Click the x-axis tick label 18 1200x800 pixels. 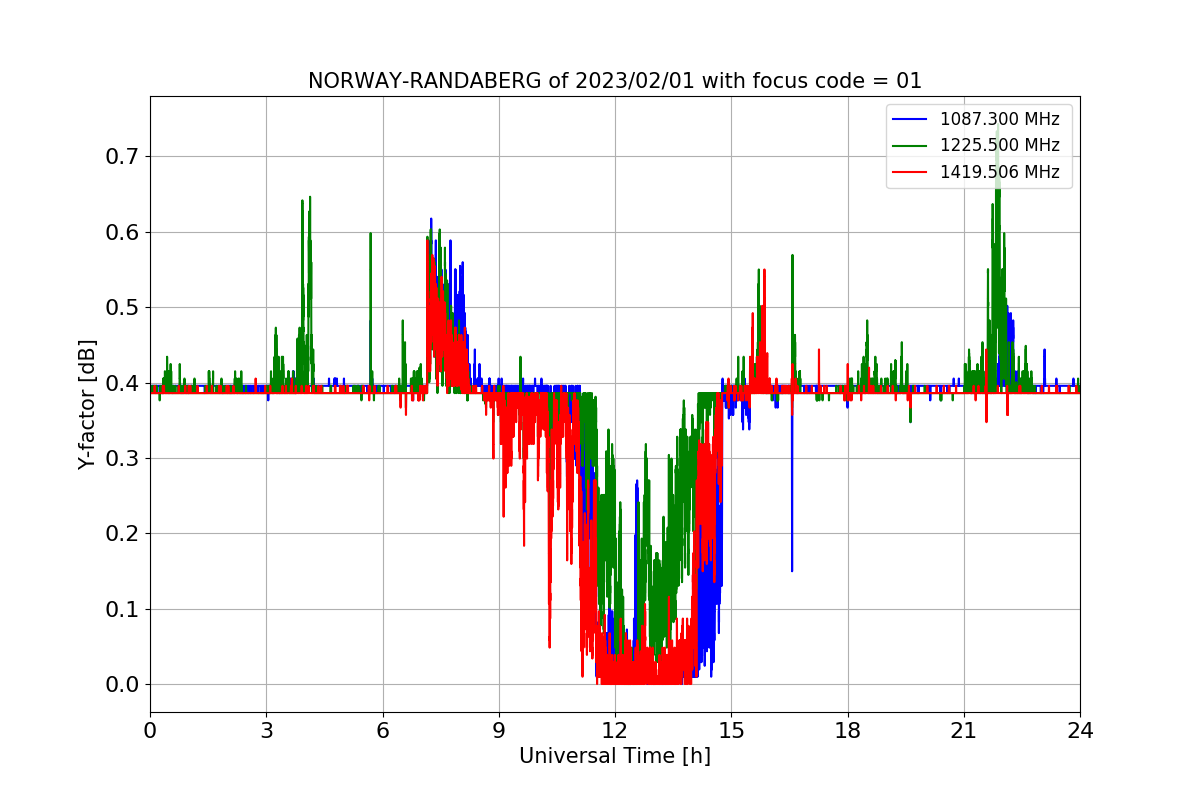(x=848, y=731)
